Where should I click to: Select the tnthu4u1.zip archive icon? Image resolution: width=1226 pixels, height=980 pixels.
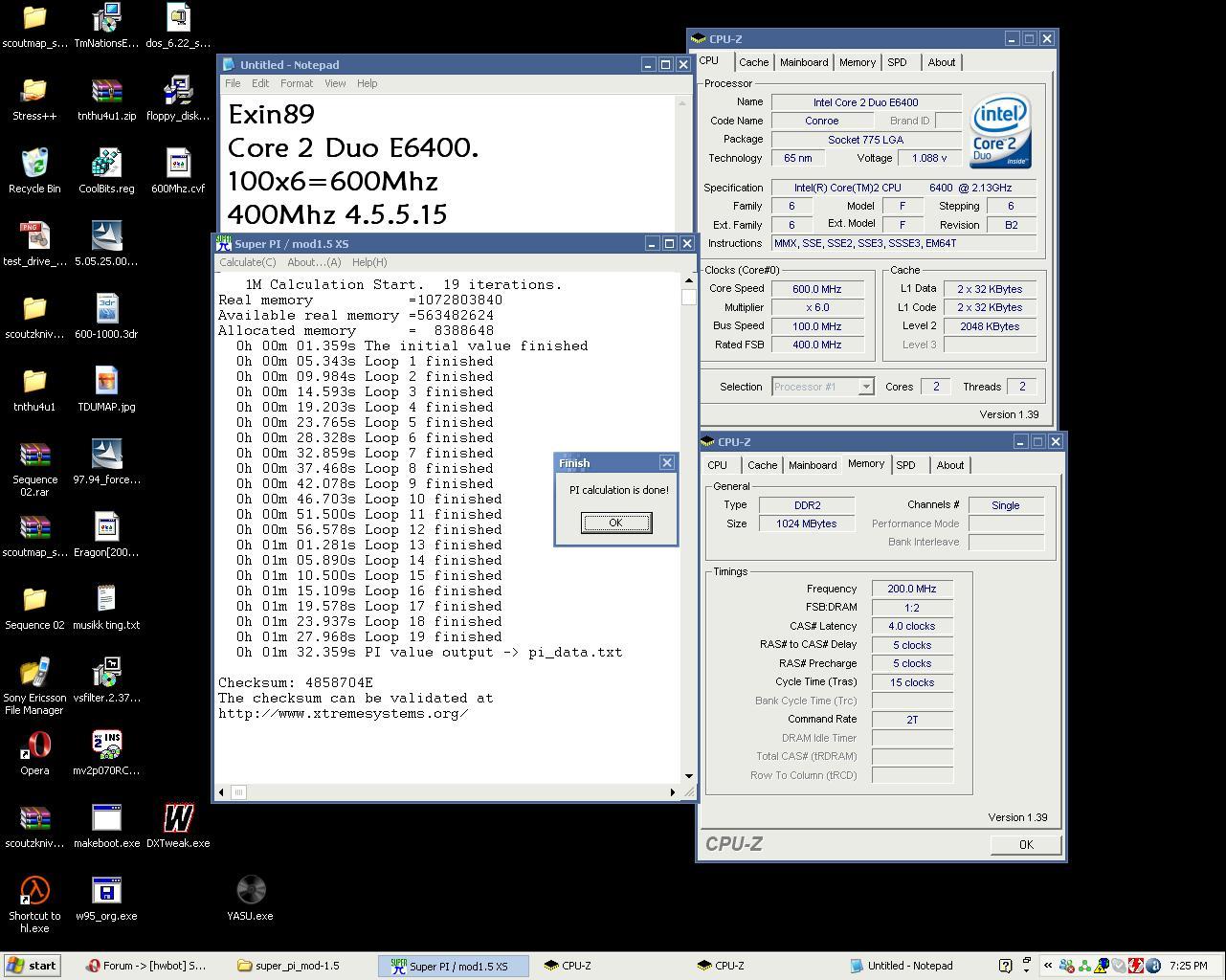tap(106, 98)
